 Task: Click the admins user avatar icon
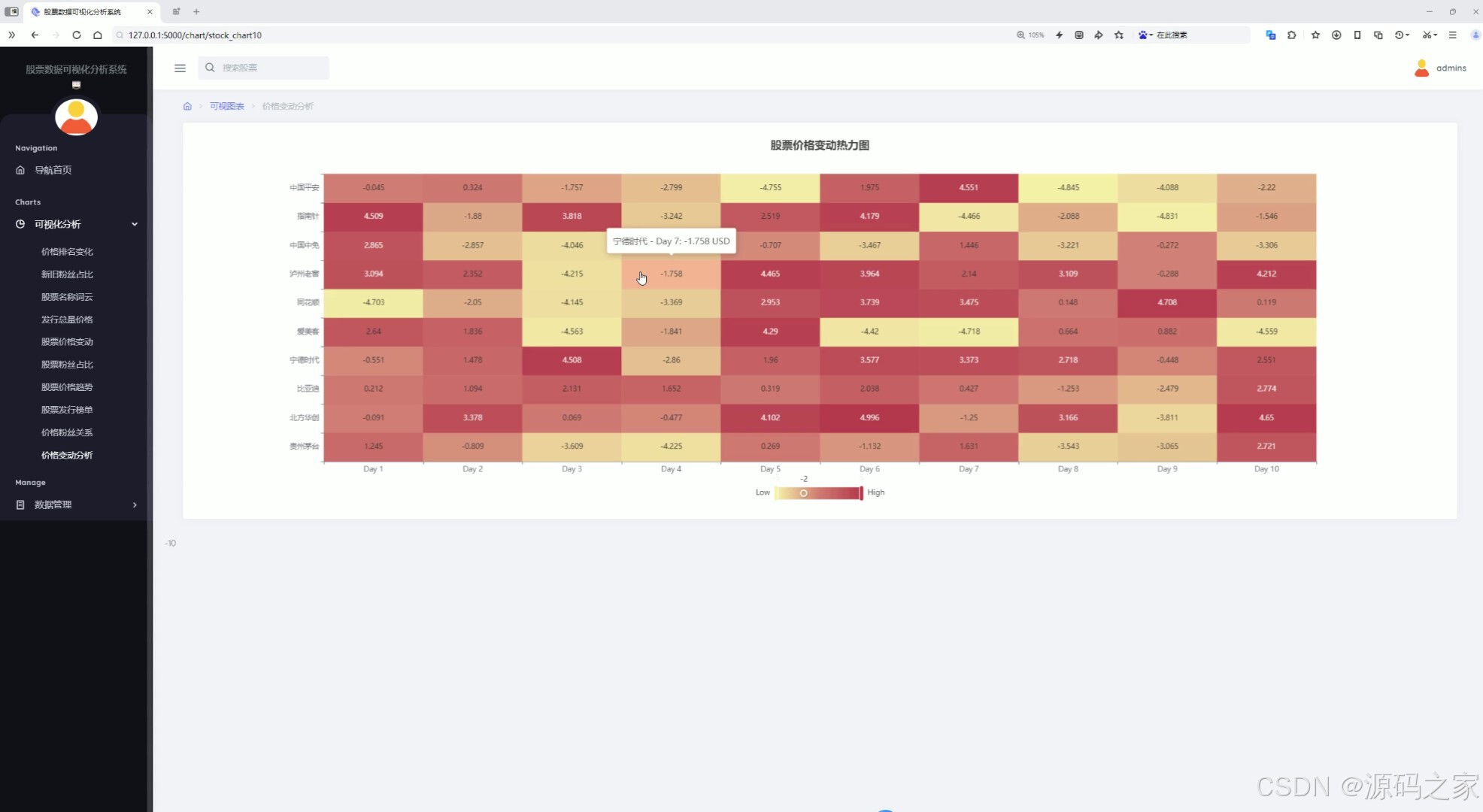[x=1421, y=68]
